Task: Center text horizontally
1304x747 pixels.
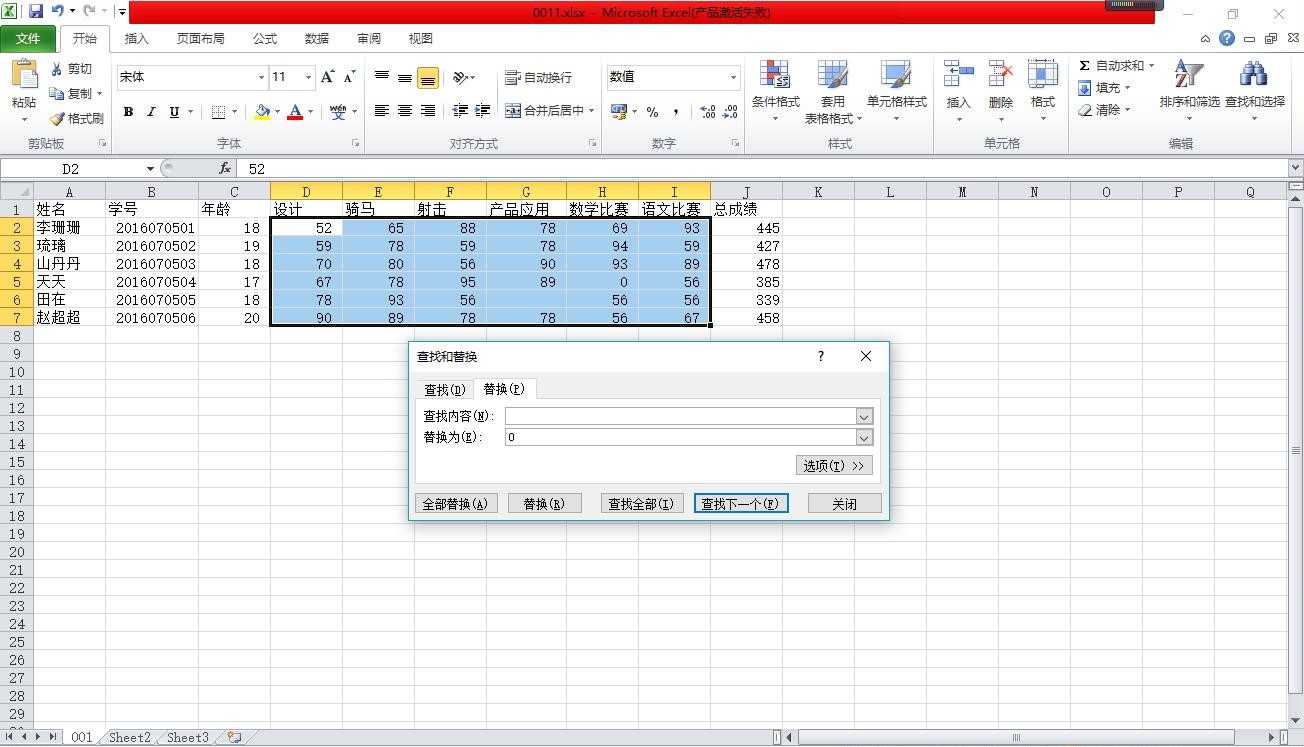Action: click(x=405, y=111)
